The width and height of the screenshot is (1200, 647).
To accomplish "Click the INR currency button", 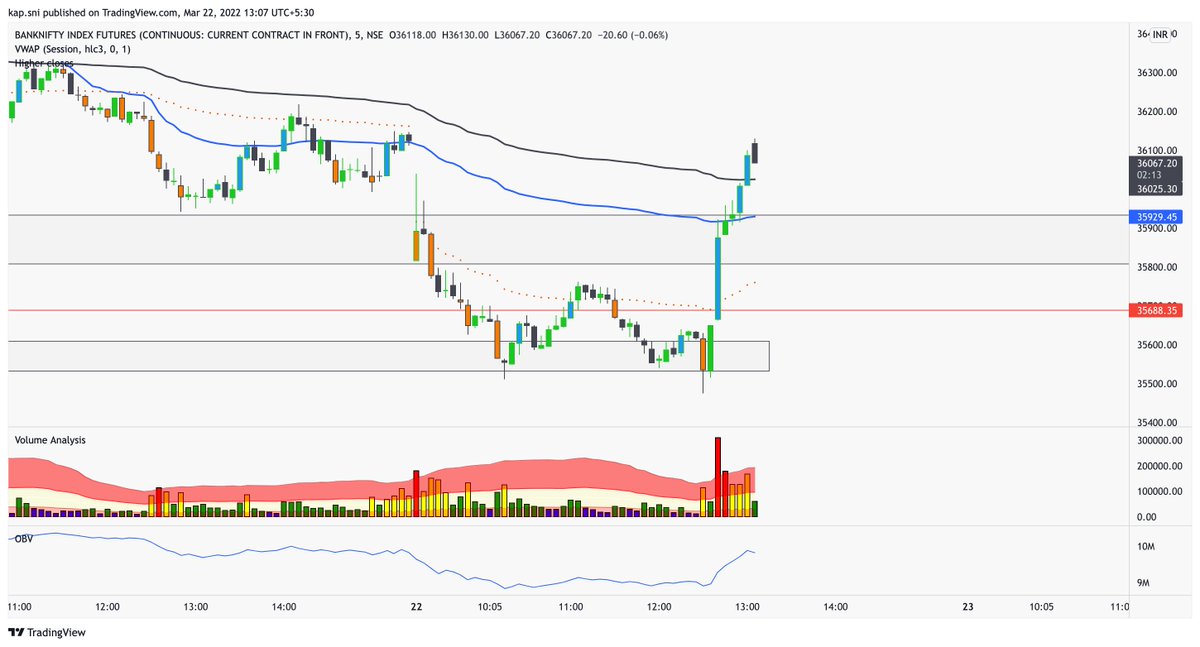I will point(1160,35).
